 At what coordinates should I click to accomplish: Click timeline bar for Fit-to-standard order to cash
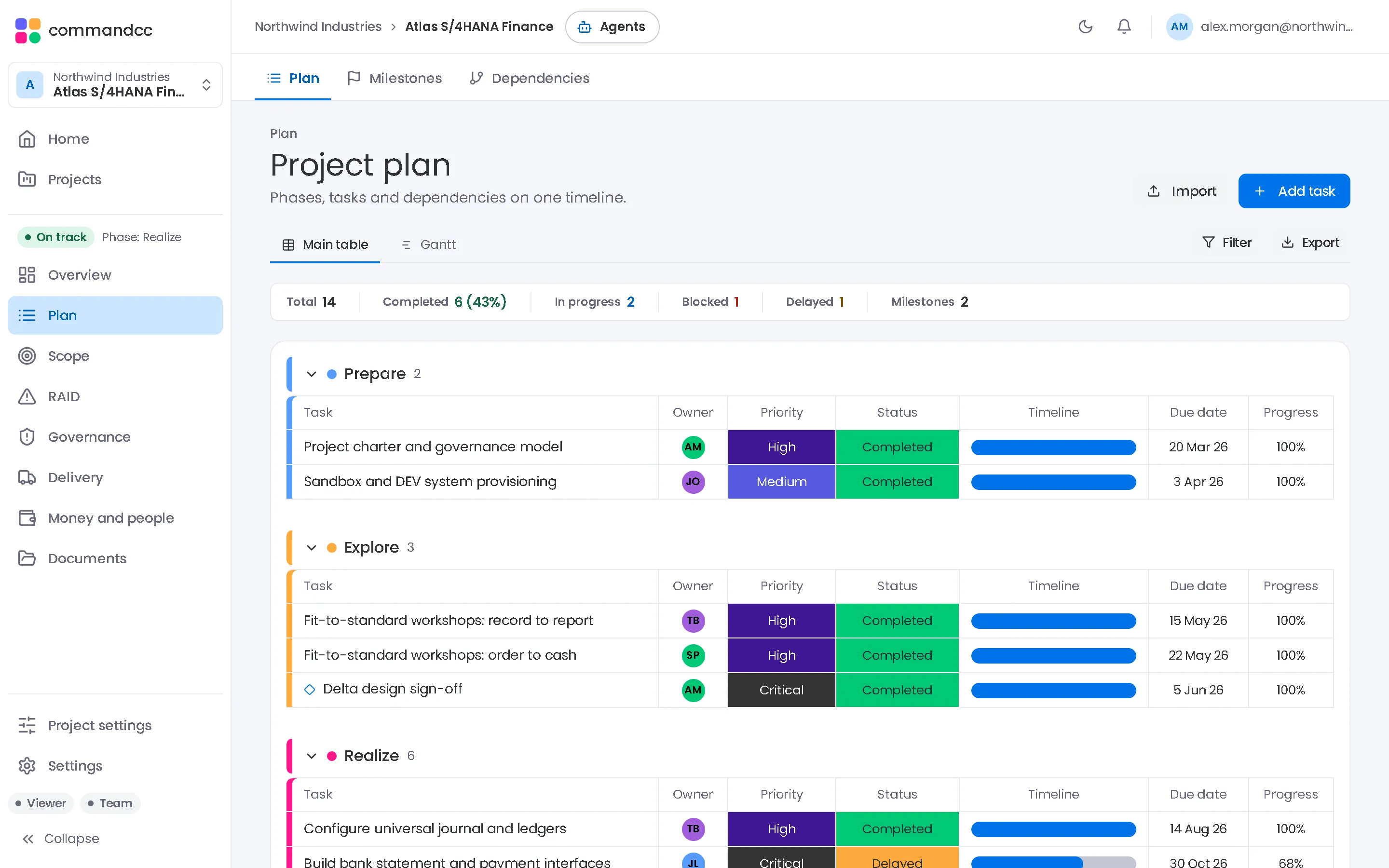pyautogui.click(x=1053, y=656)
